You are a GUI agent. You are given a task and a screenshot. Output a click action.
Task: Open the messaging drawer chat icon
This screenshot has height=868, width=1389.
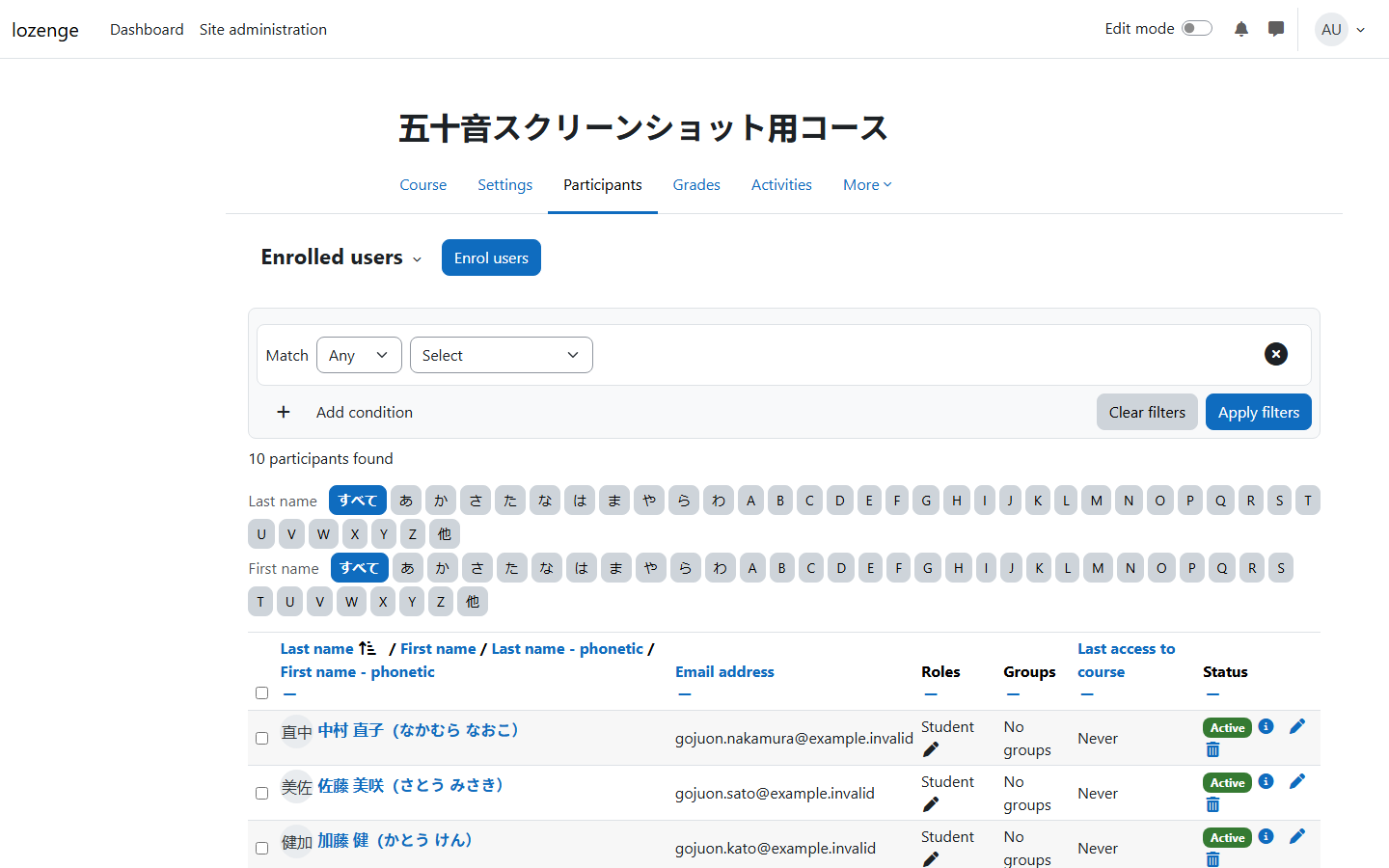[x=1276, y=29]
